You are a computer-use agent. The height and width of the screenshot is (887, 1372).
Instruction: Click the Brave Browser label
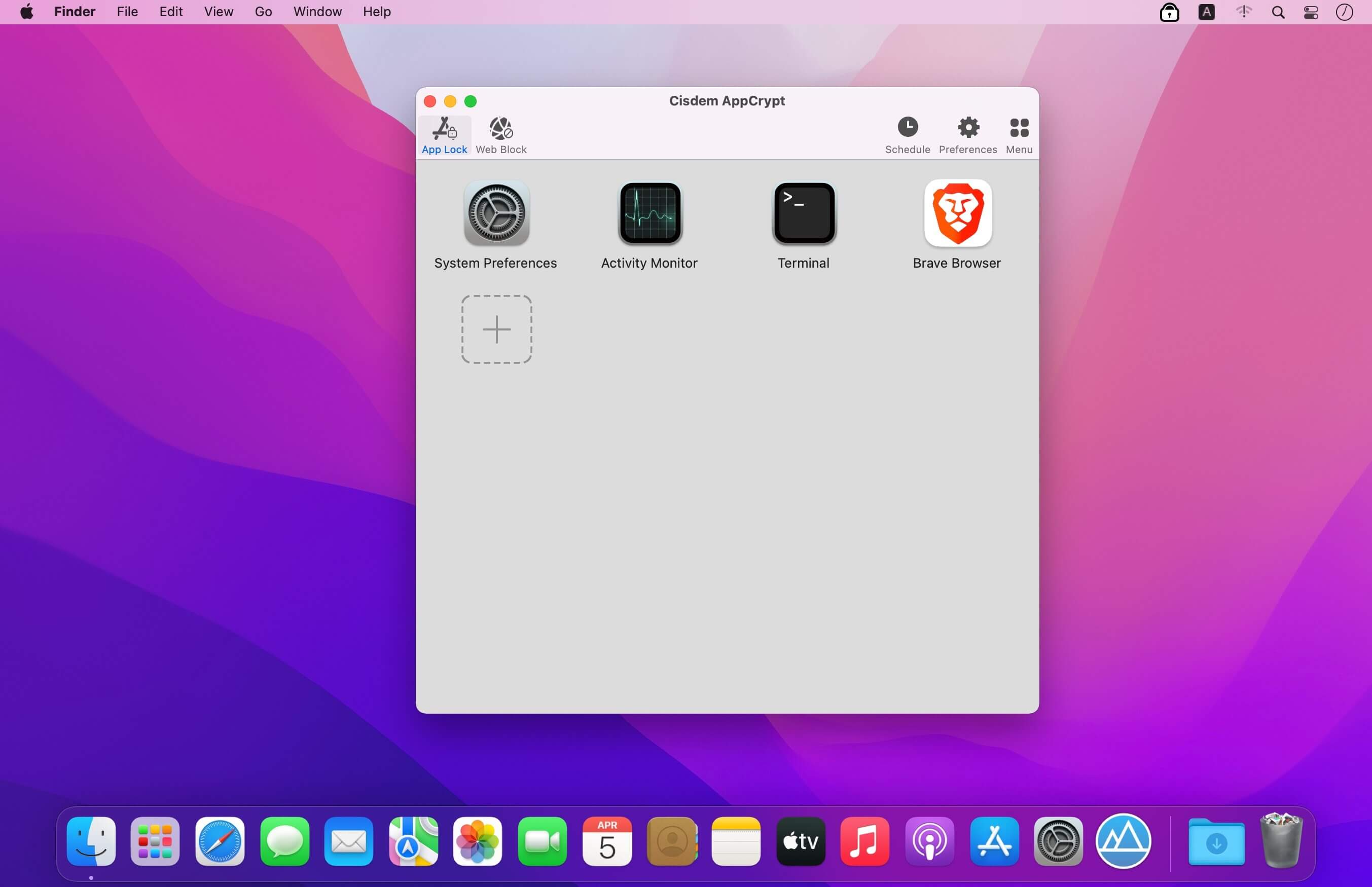956,263
